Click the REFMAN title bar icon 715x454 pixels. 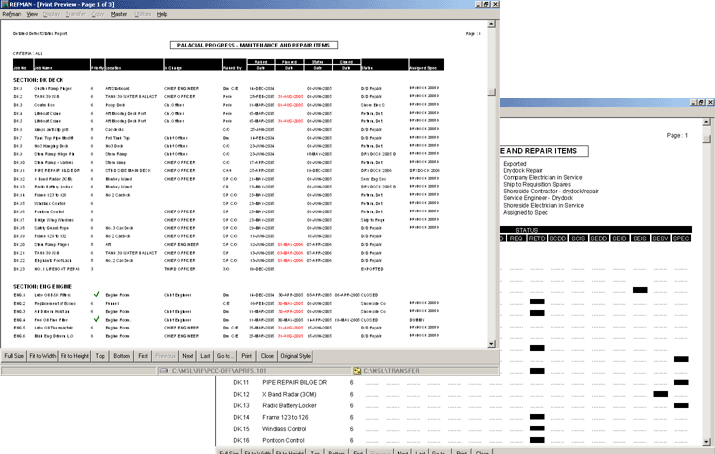point(5,5)
